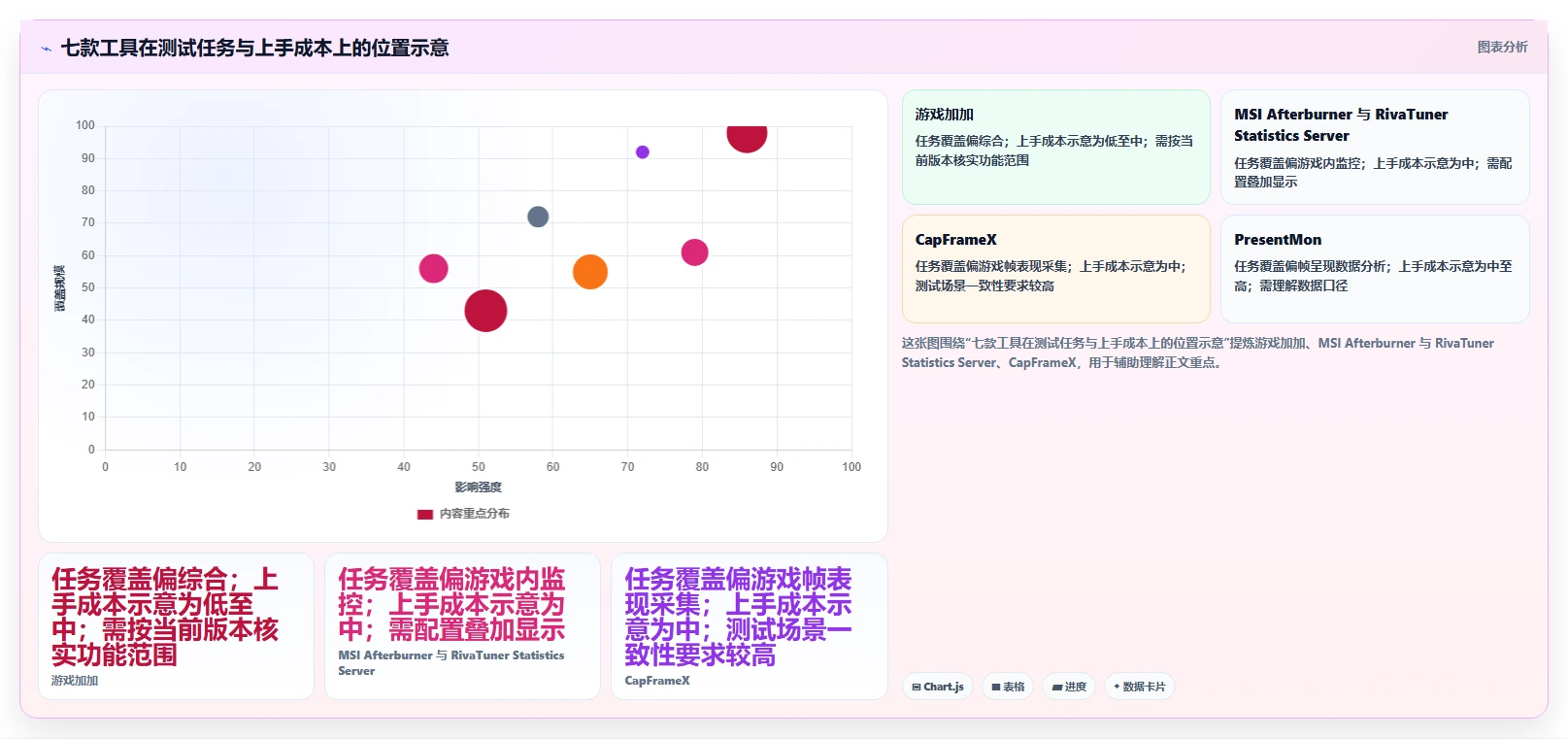The height and width of the screenshot is (739, 1568).
Task: Click the Chart.js tag icon
Action: (x=917, y=687)
